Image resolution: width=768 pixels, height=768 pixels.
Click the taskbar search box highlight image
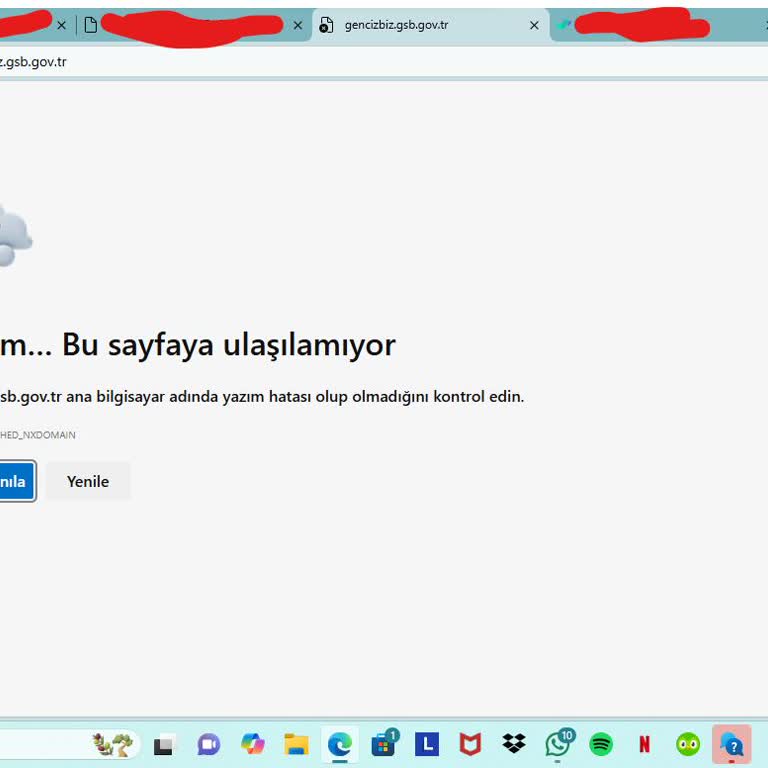coord(113,744)
